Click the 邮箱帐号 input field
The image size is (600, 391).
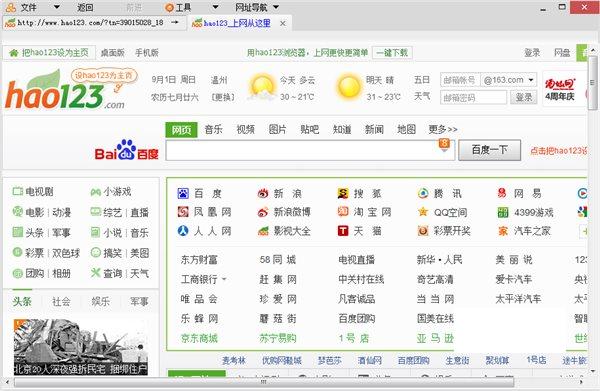pyautogui.click(x=460, y=80)
